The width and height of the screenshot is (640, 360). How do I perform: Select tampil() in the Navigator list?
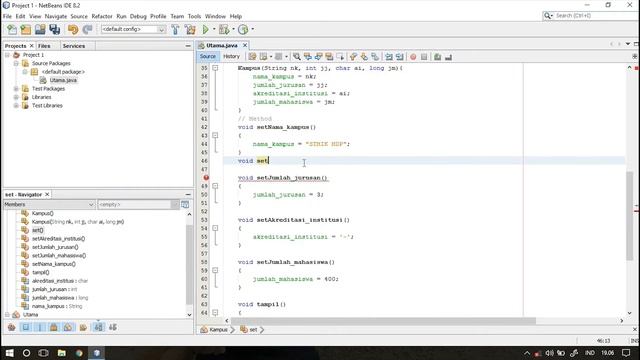point(40,272)
